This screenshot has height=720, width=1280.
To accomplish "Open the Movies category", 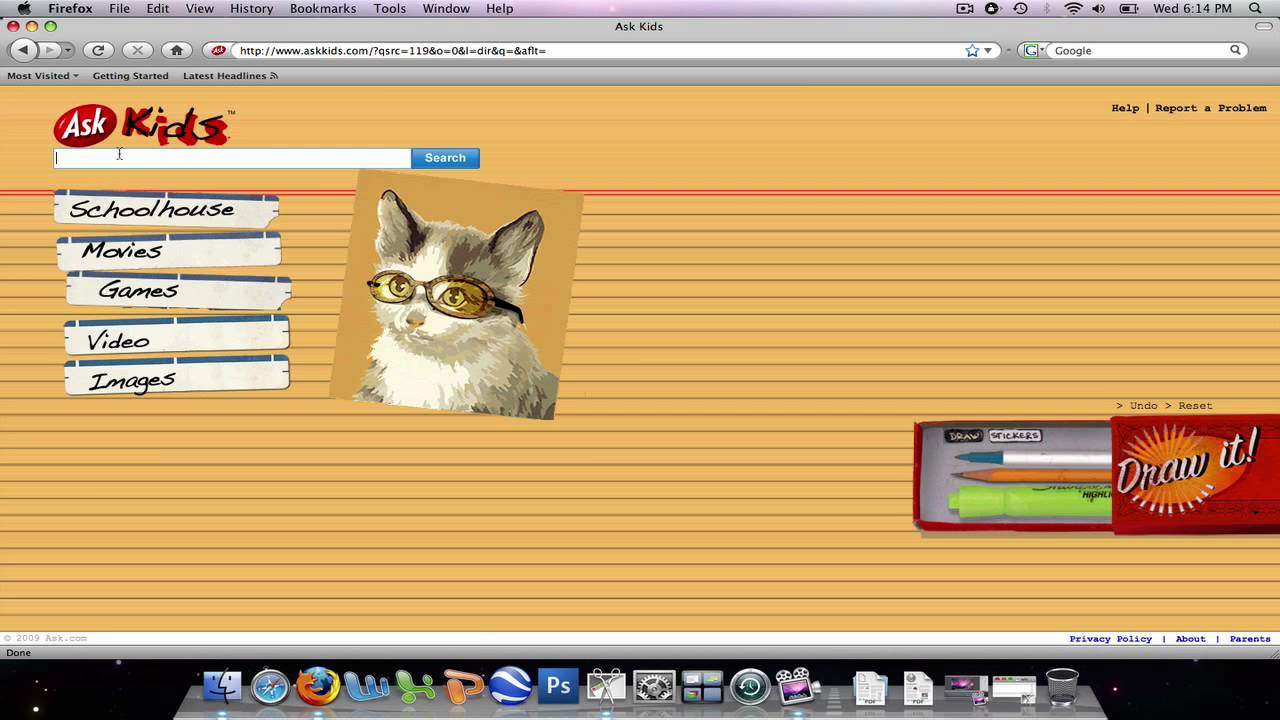I will click(x=168, y=250).
